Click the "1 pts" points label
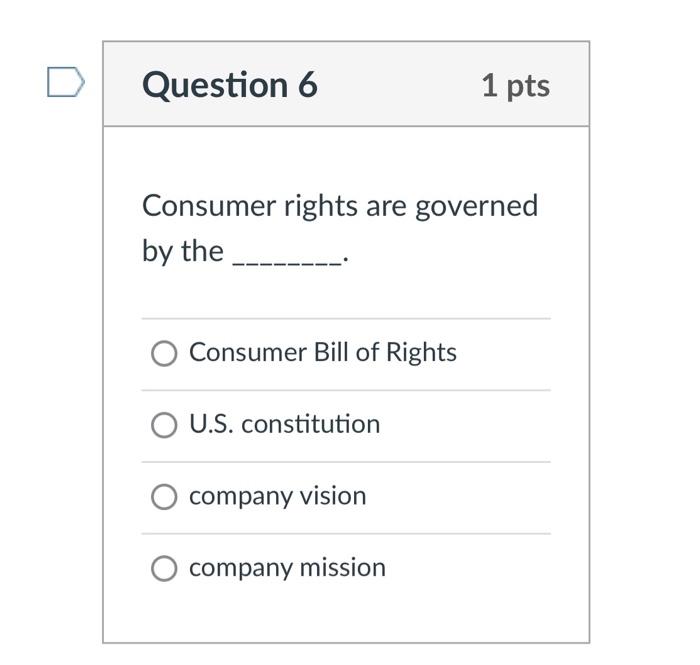 click(515, 85)
